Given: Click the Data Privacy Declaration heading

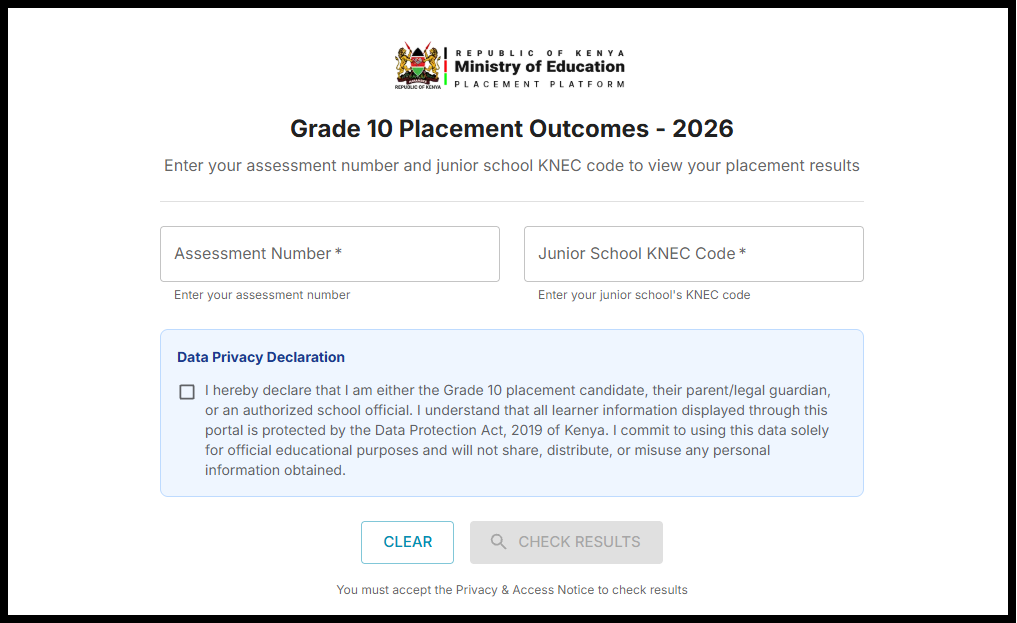Looking at the screenshot, I should tap(260, 357).
